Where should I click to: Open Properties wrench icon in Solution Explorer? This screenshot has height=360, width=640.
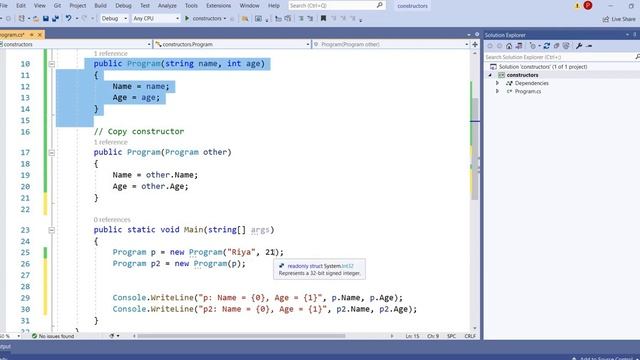click(579, 46)
